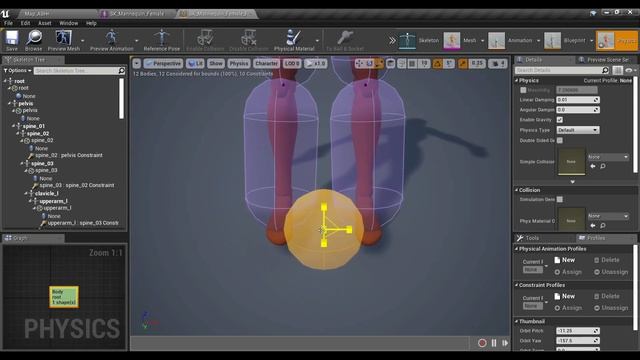Toggle the Mass in Kg override checkbox
This screenshot has width=640, height=360.
523,90
